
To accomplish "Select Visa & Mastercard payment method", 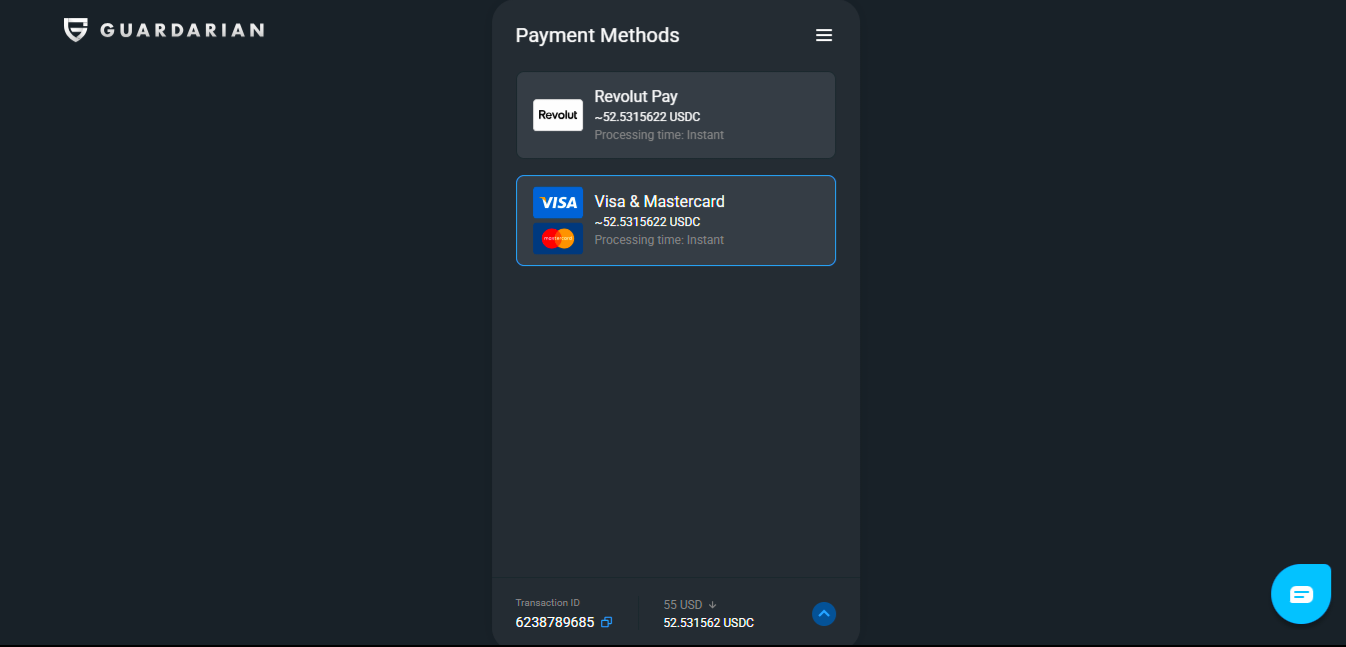I will (x=676, y=221).
